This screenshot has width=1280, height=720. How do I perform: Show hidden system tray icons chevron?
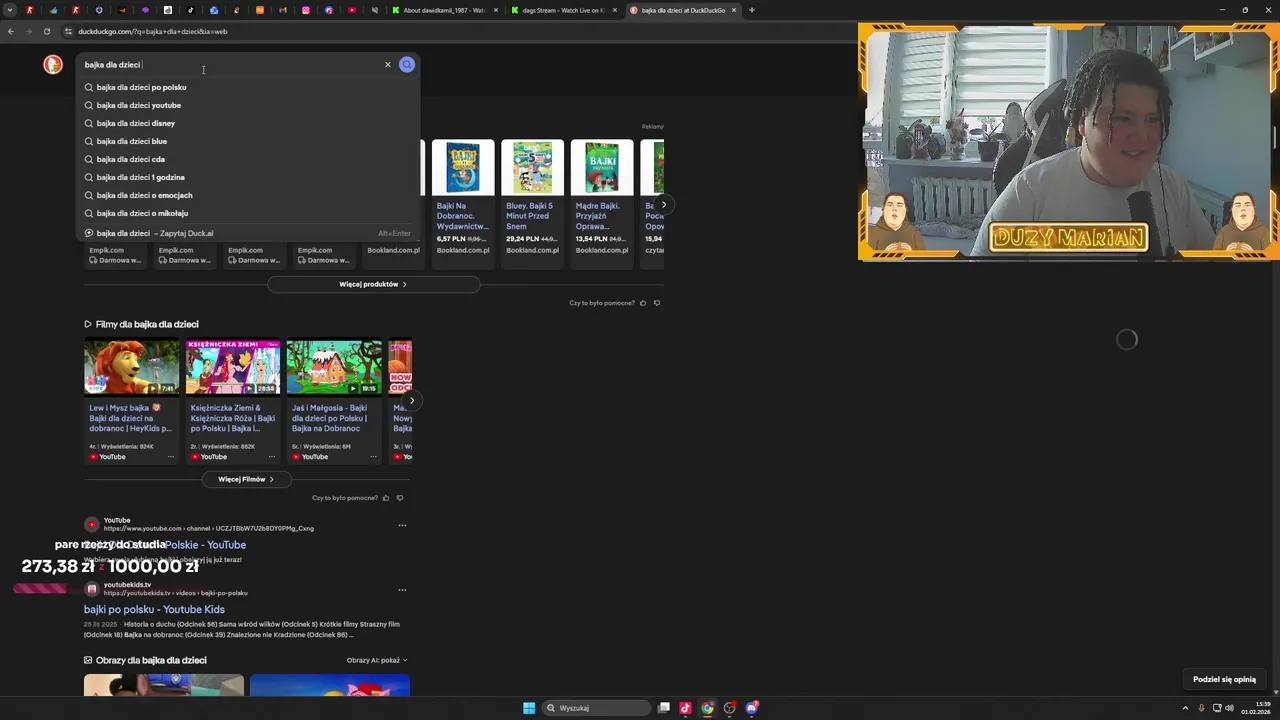click(1185, 708)
